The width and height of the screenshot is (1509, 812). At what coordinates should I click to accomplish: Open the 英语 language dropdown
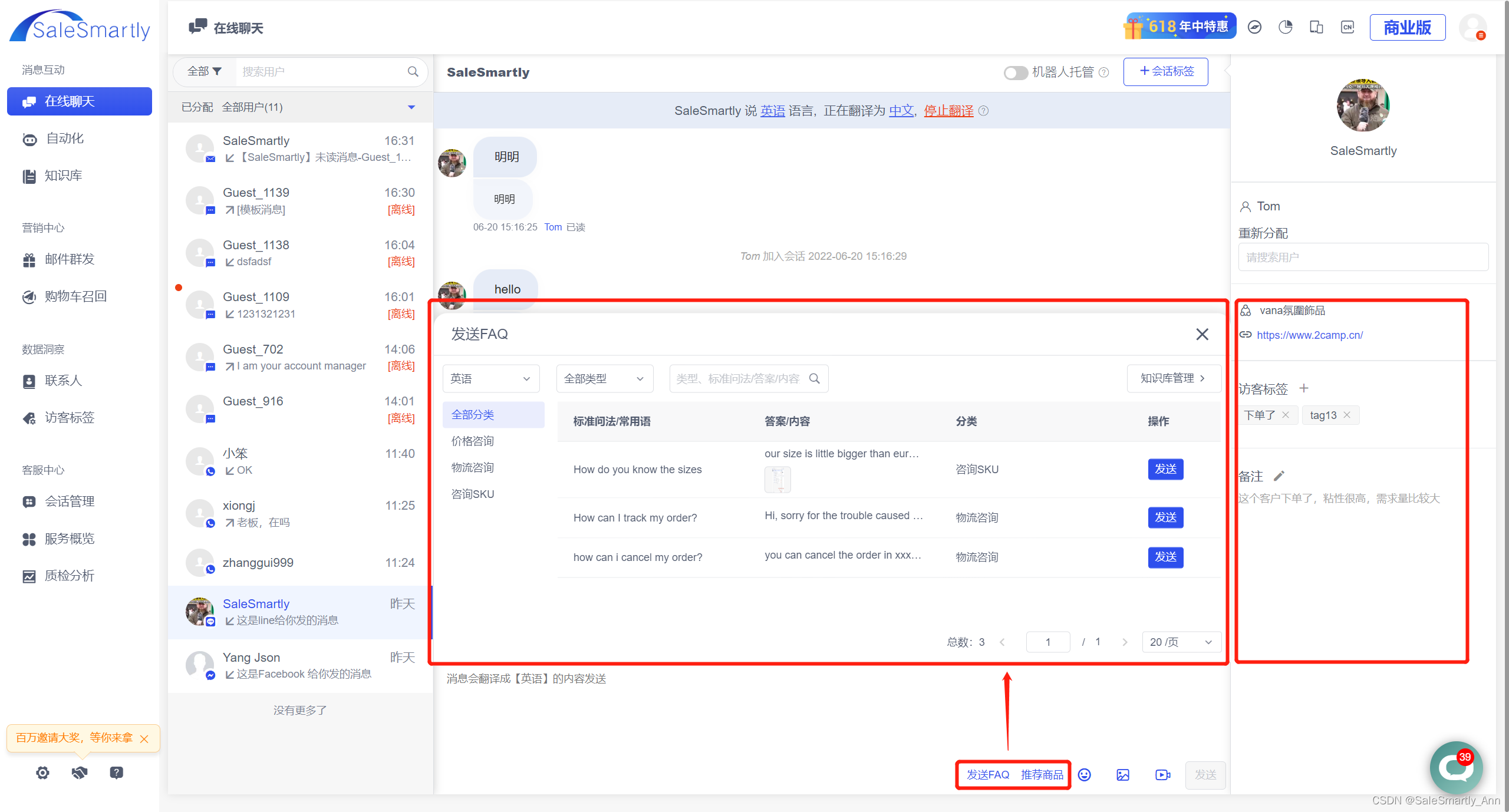490,378
